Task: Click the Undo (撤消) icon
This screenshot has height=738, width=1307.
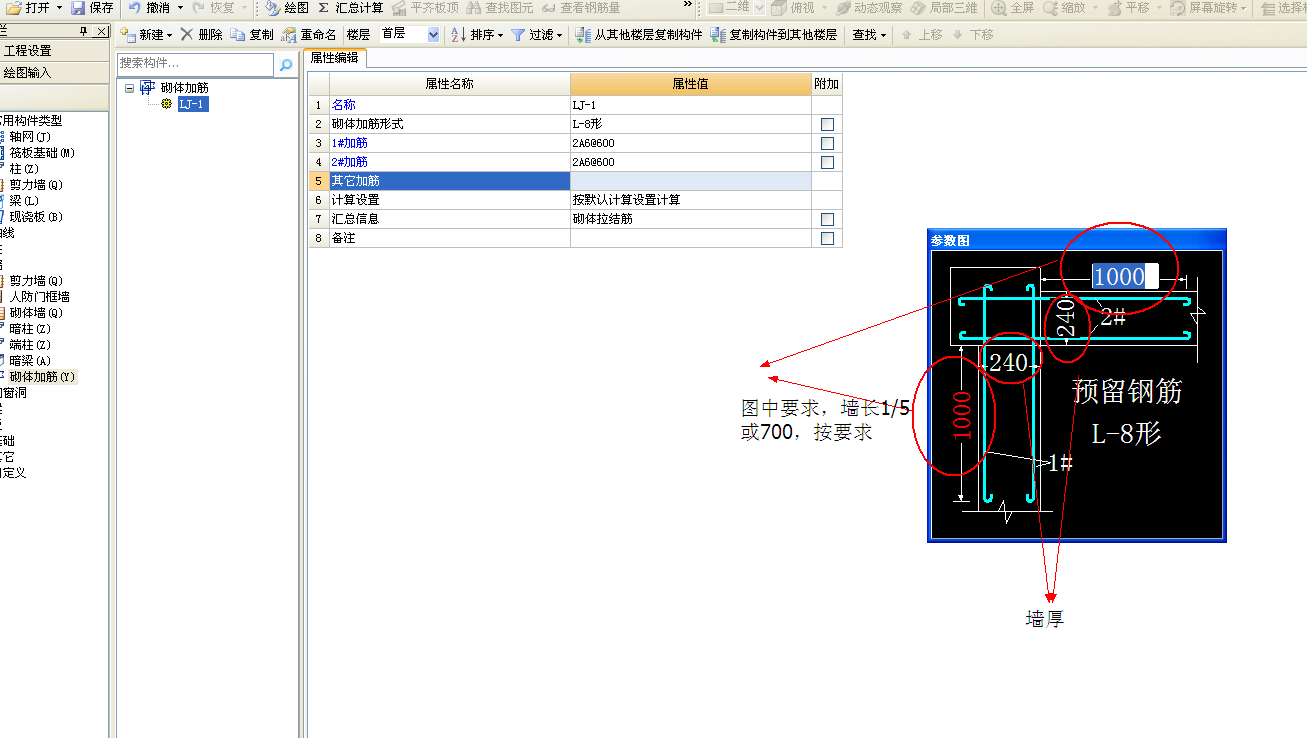Action: point(134,8)
